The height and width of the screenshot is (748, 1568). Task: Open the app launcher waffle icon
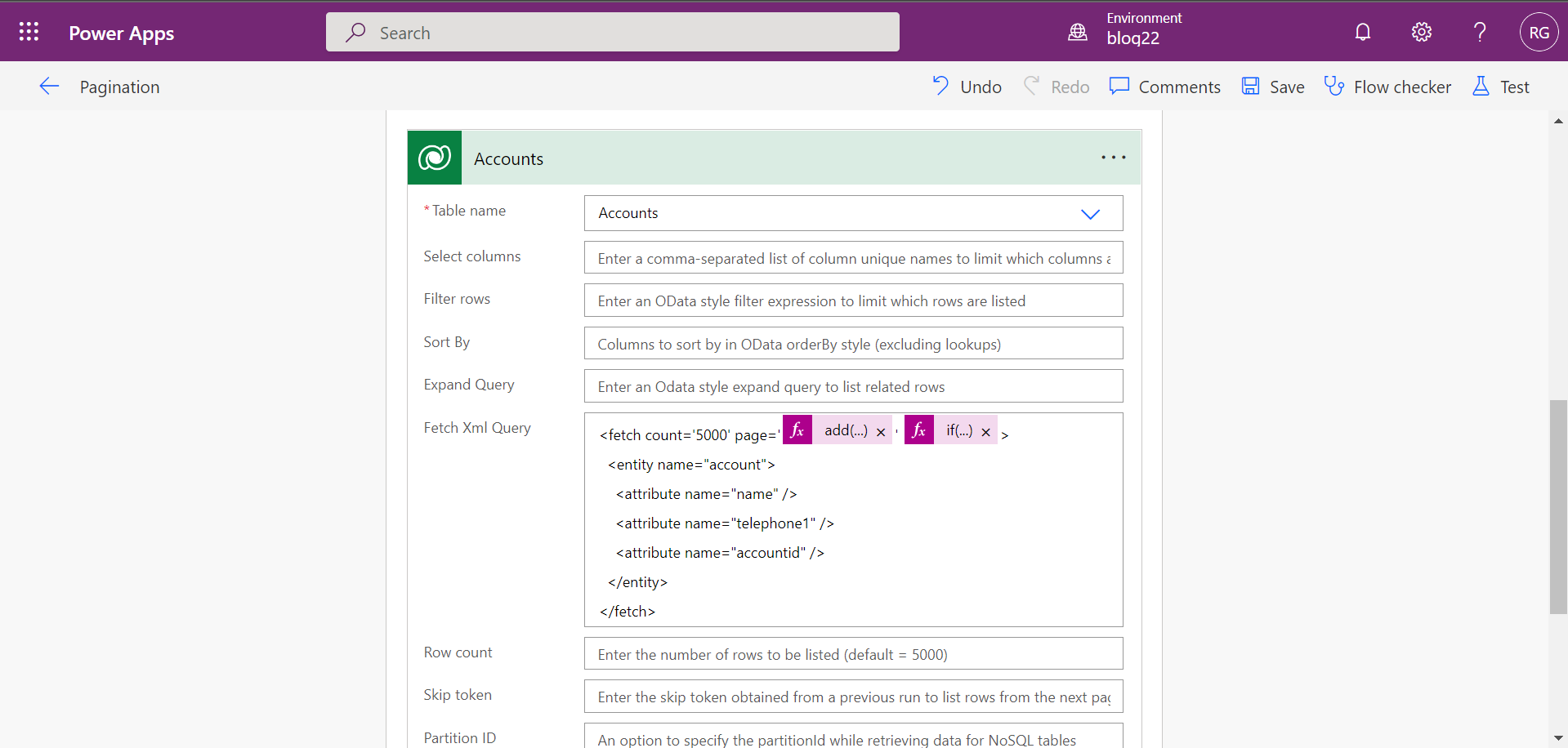[29, 32]
